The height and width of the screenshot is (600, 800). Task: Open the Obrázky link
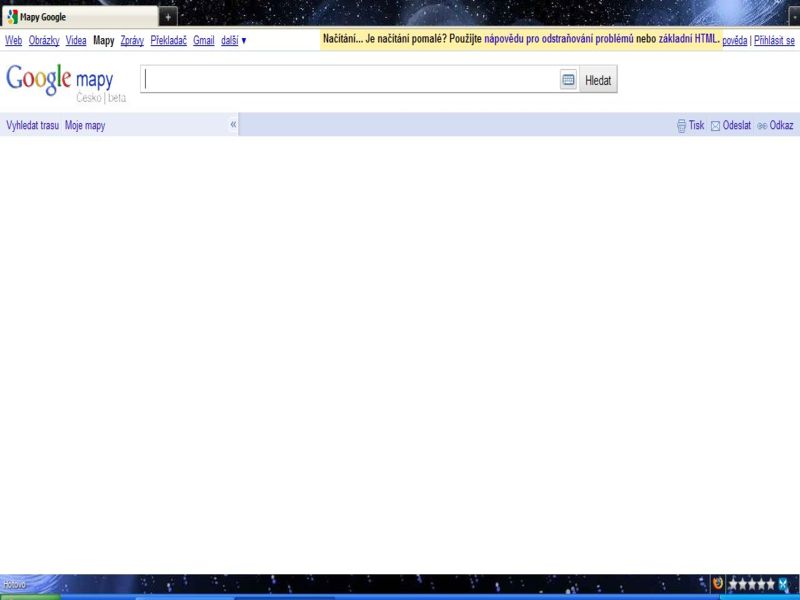click(44, 40)
